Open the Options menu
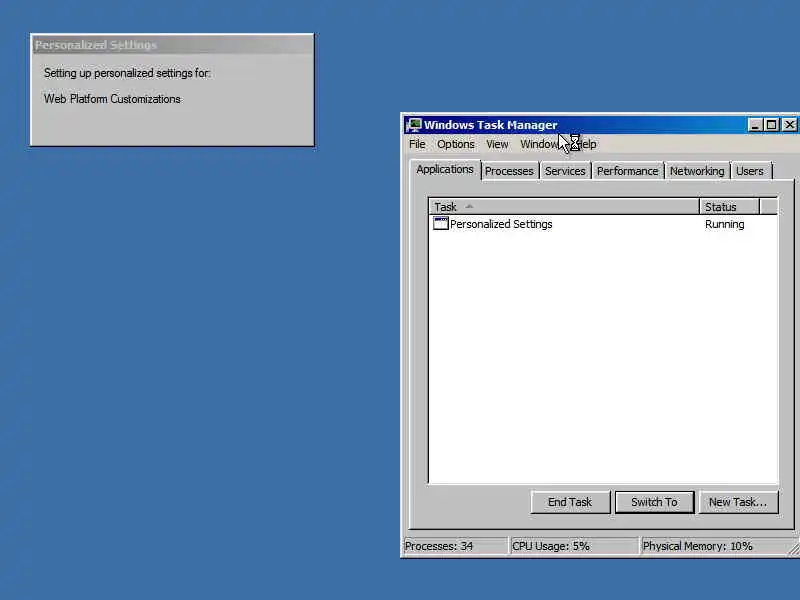The width and height of the screenshot is (800, 600). 456,144
